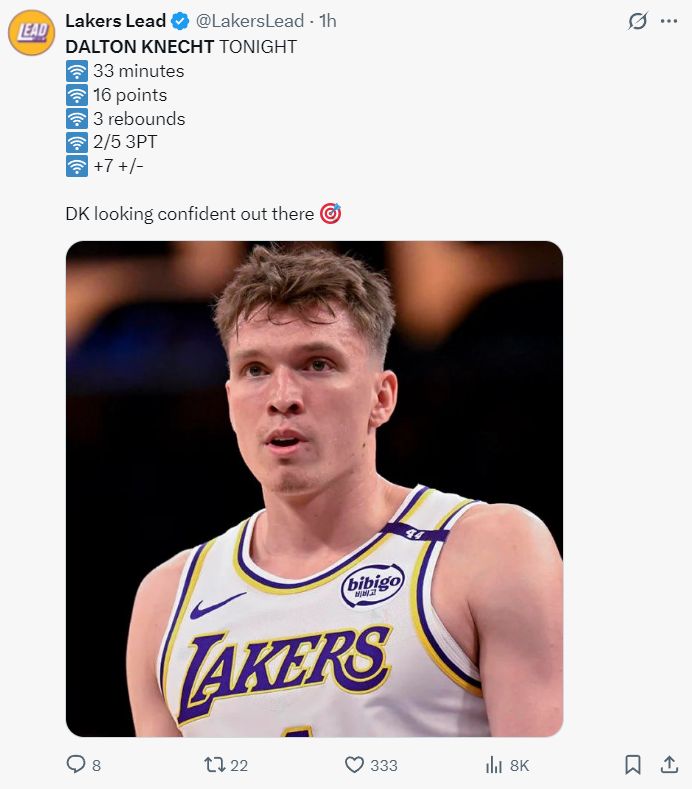Enlarge the Dalton Knecht photo
The image size is (692, 789).
[x=314, y=488]
